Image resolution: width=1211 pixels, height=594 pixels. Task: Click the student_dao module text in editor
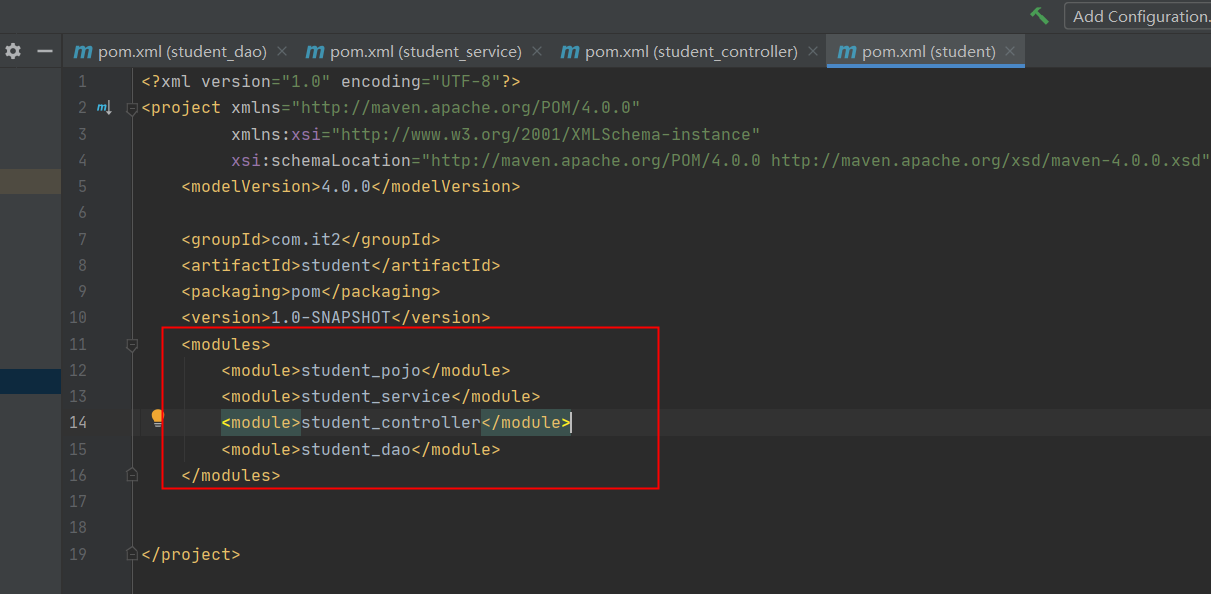point(356,449)
